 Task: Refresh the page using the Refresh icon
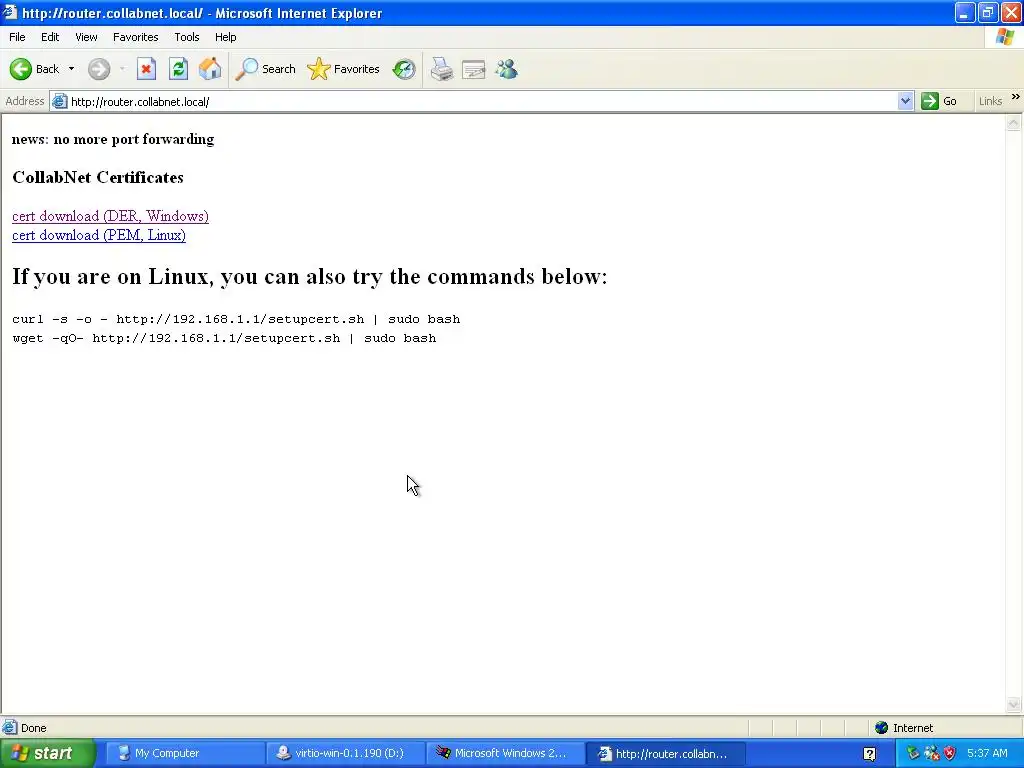pos(178,69)
